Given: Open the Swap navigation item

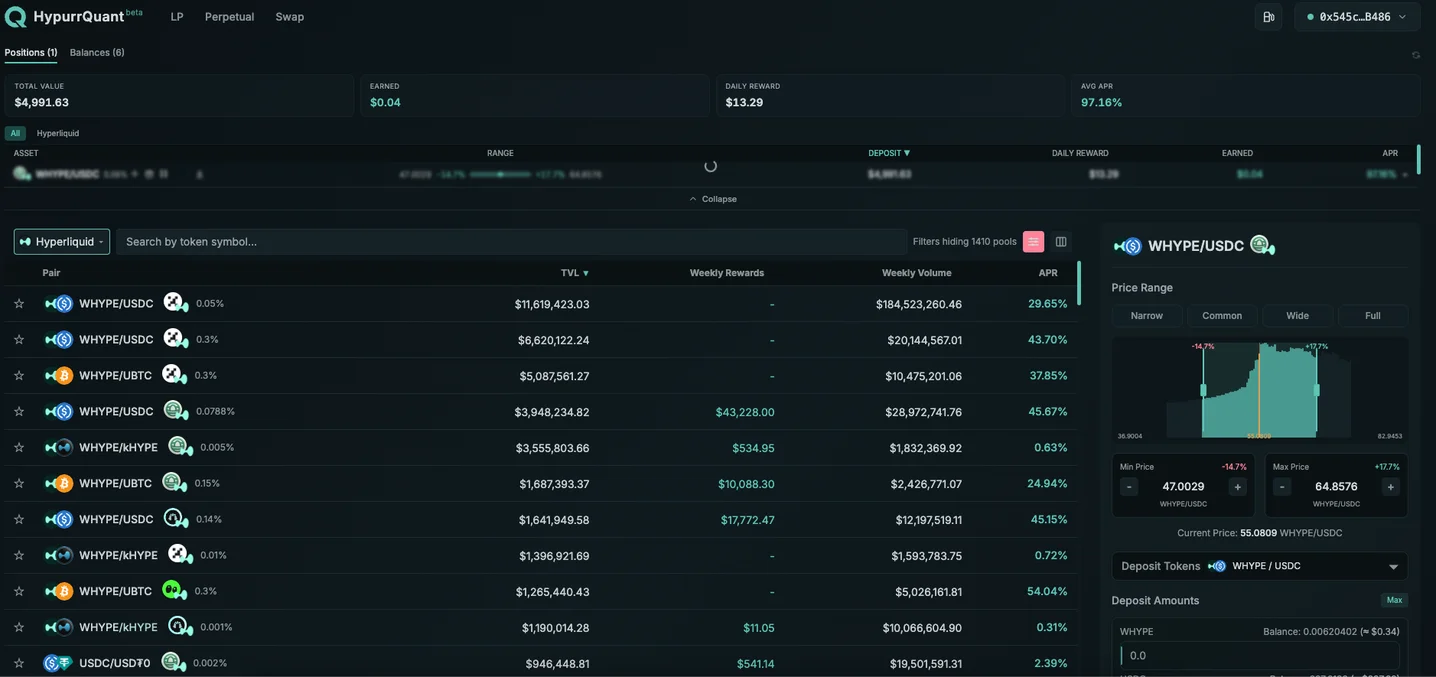Looking at the screenshot, I should tap(290, 17).
